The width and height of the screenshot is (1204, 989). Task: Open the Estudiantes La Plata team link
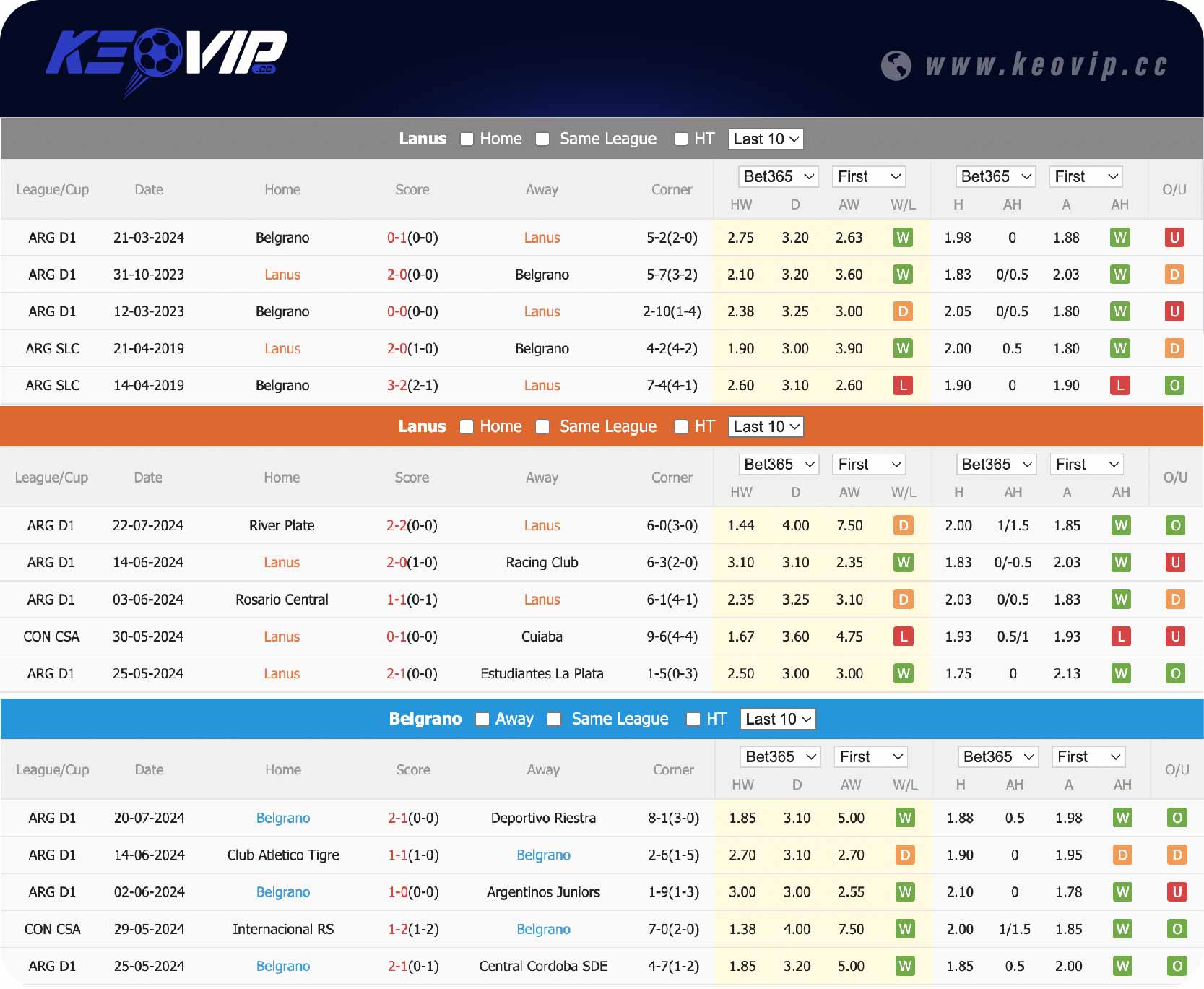pos(542,673)
